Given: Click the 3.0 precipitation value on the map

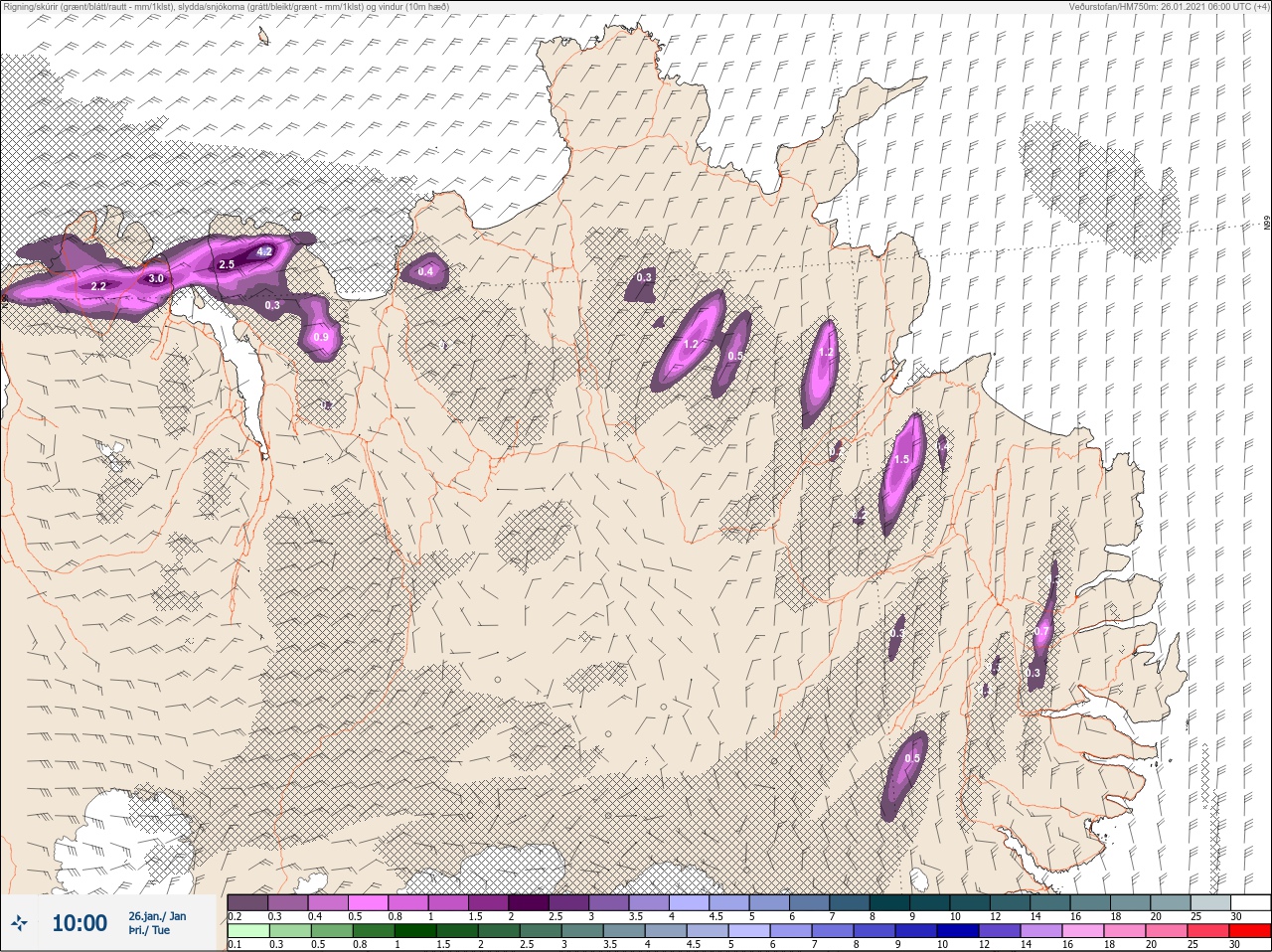Looking at the screenshot, I should tap(156, 278).
